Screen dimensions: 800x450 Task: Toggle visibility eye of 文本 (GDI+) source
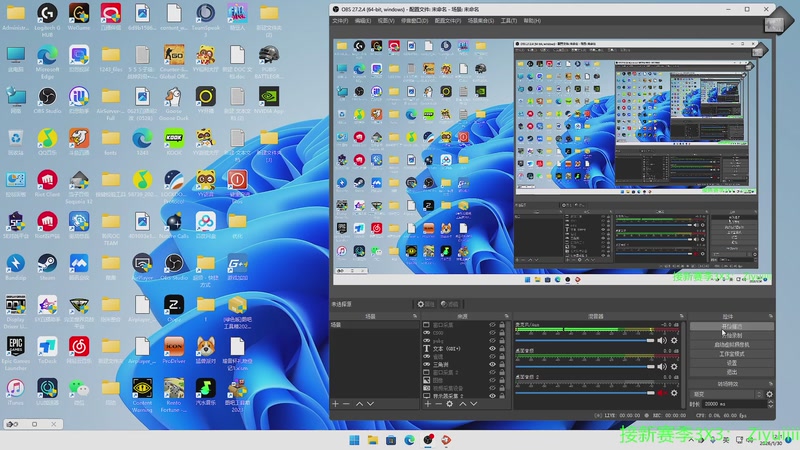491,348
